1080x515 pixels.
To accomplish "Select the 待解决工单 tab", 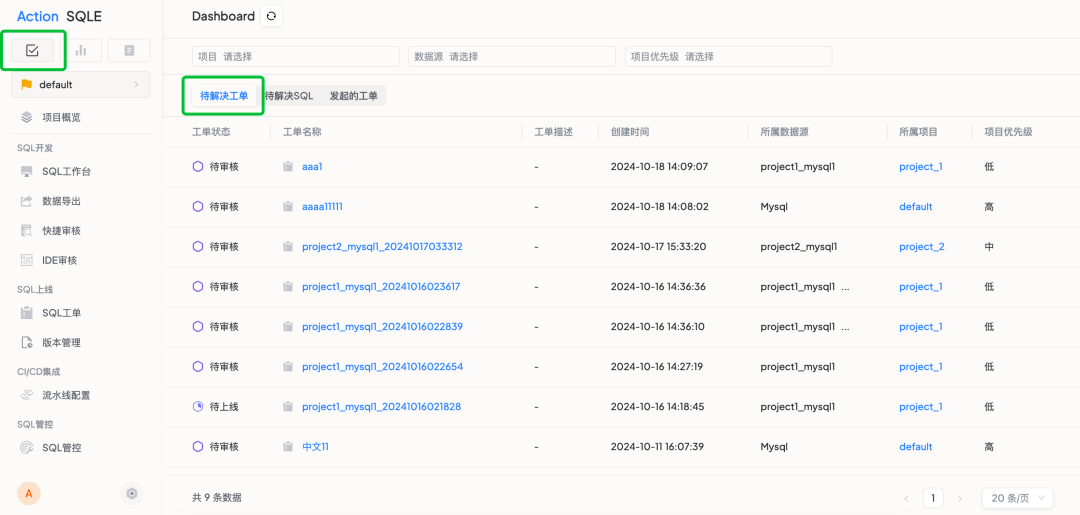I will click(x=224, y=96).
